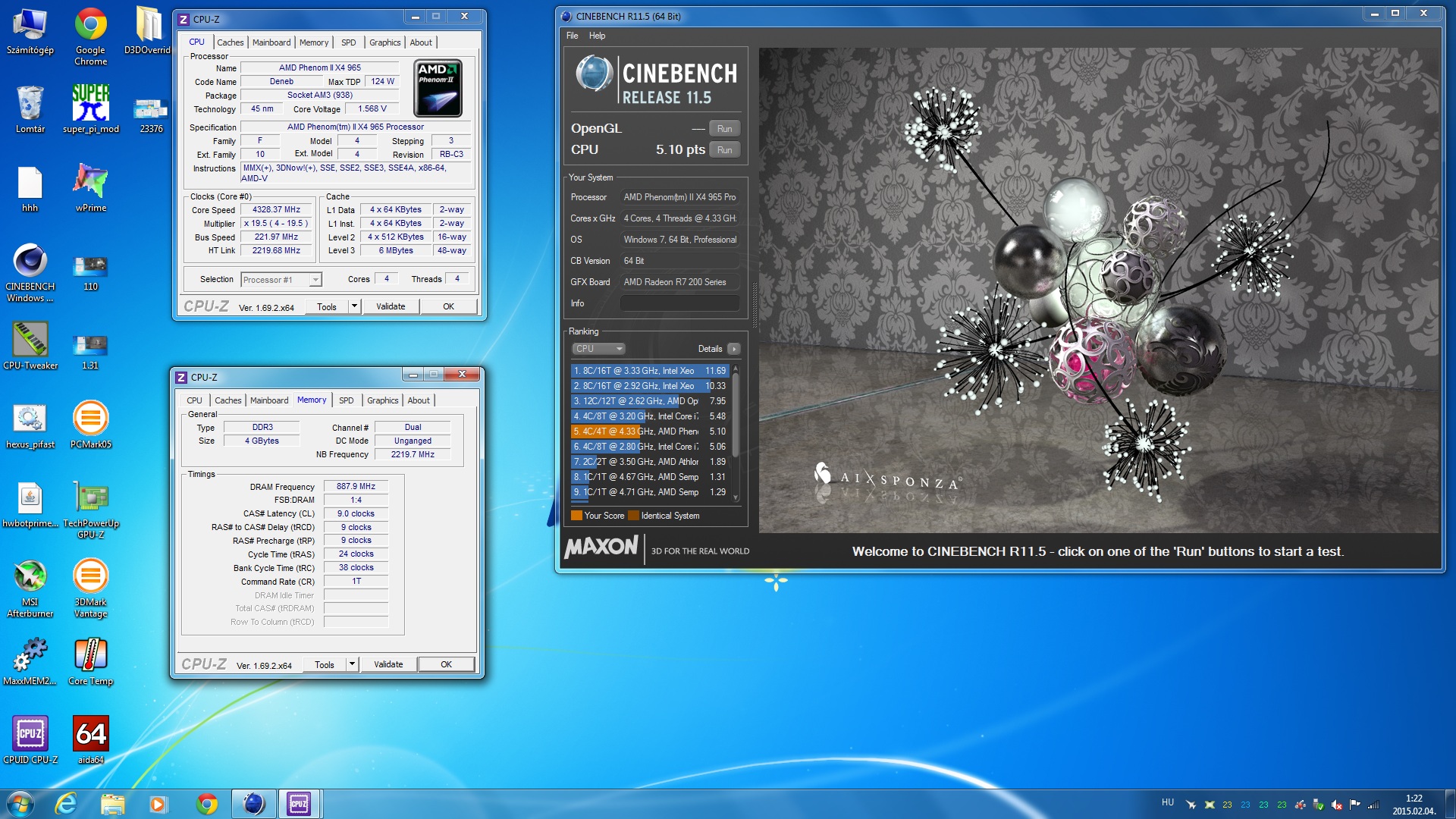Open the File menu in CINEBENCH
The image size is (1456, 819).
click(572, 36)
